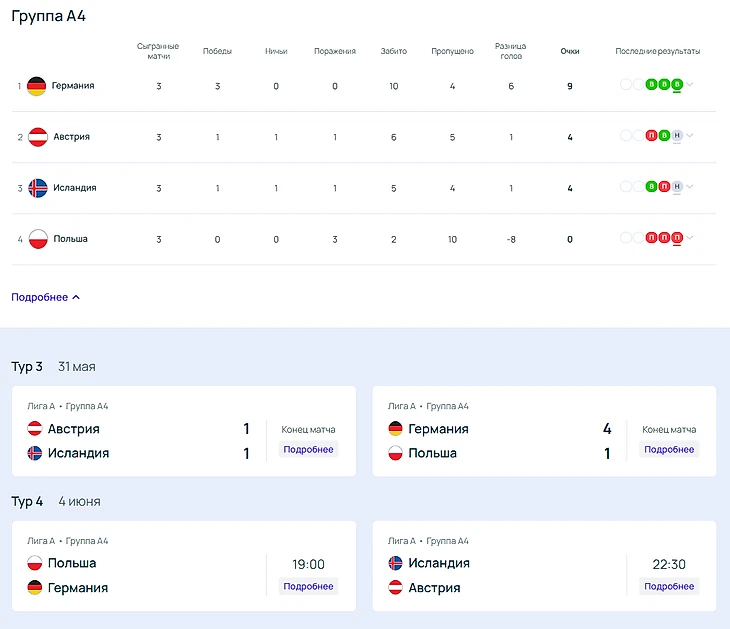Click Iceland's flag in the standings table
Viewport: 730px width, 629px height.
[x=37, y=188]
